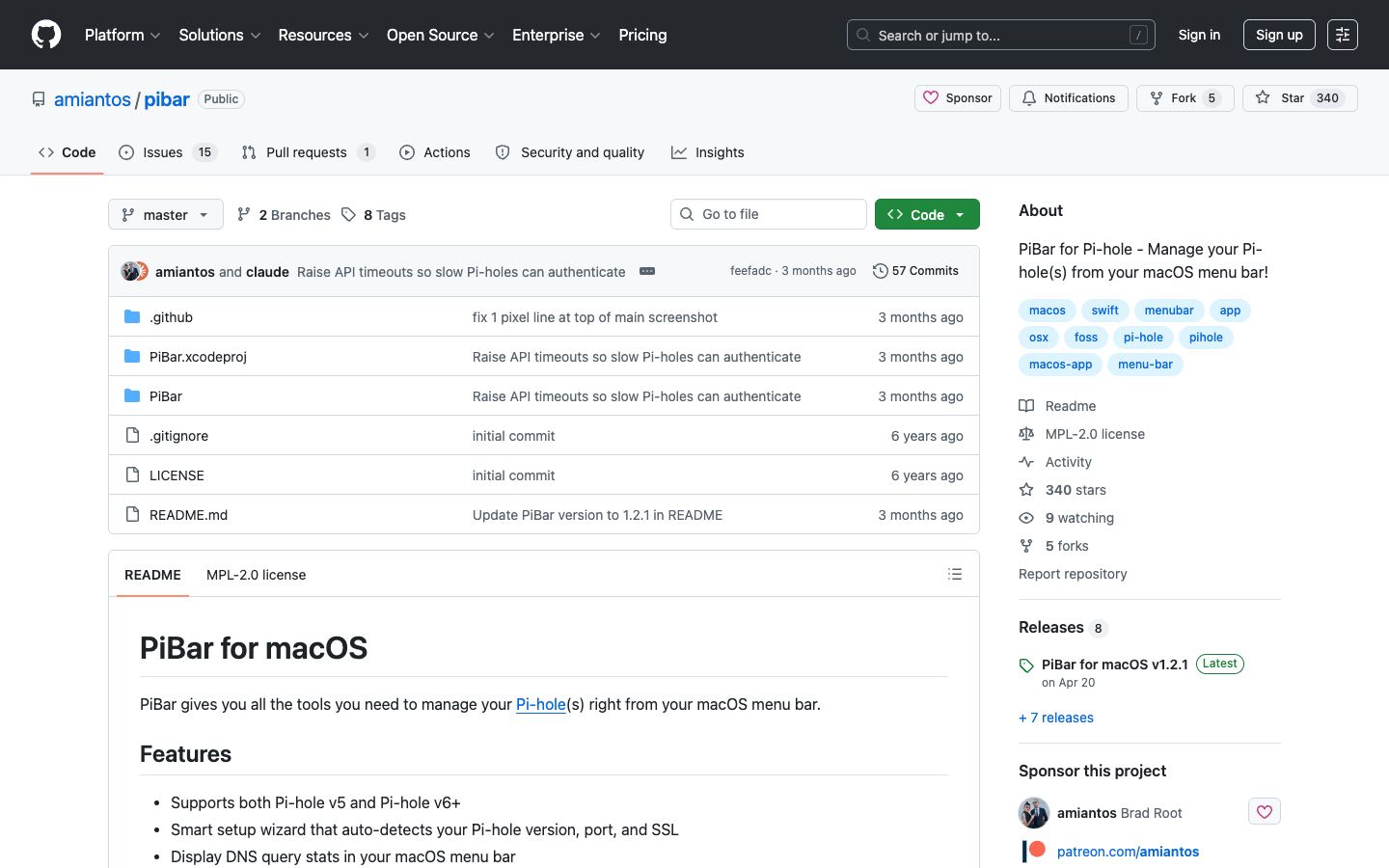Viewport: 1389px width, 868px height.
Task: Fork the pibar repository
Action: [1185, 98]
